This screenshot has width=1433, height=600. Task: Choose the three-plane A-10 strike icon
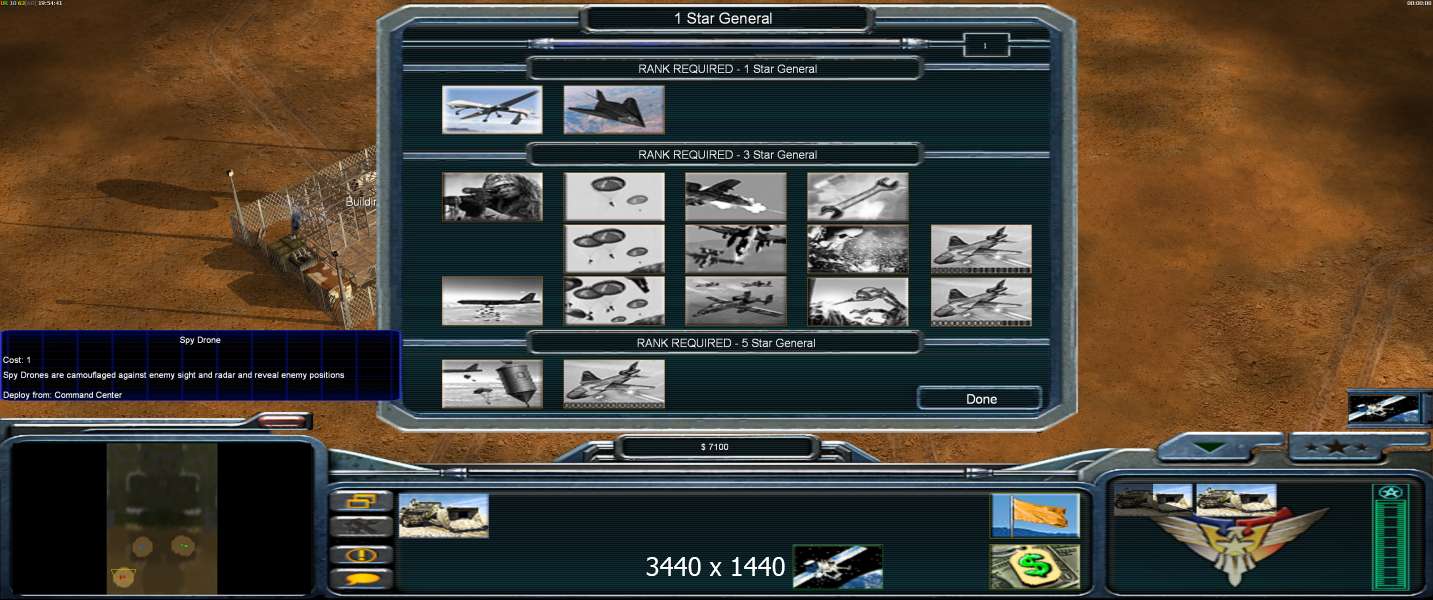736,301
